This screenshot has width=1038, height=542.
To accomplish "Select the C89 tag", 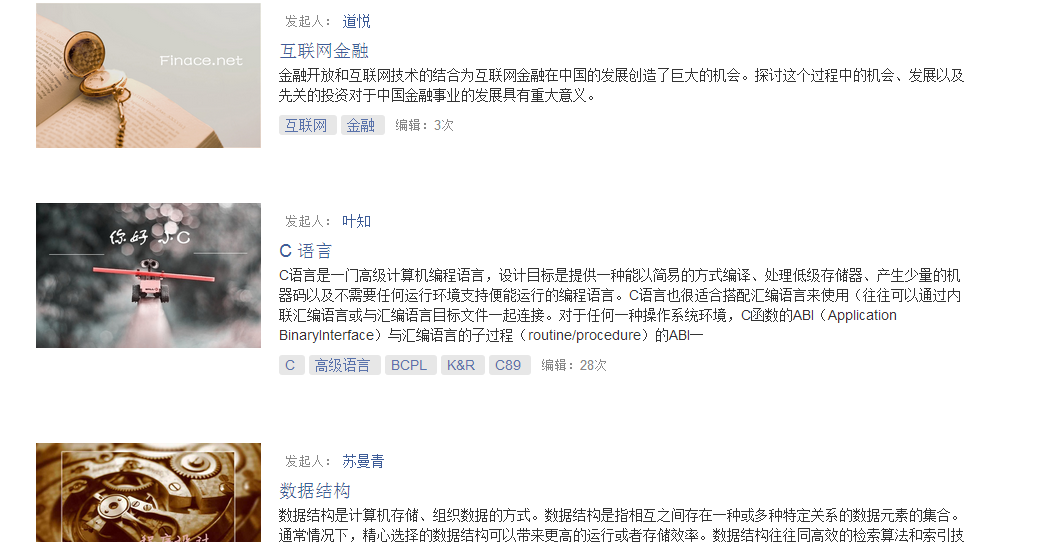I will tap(510, 365).
